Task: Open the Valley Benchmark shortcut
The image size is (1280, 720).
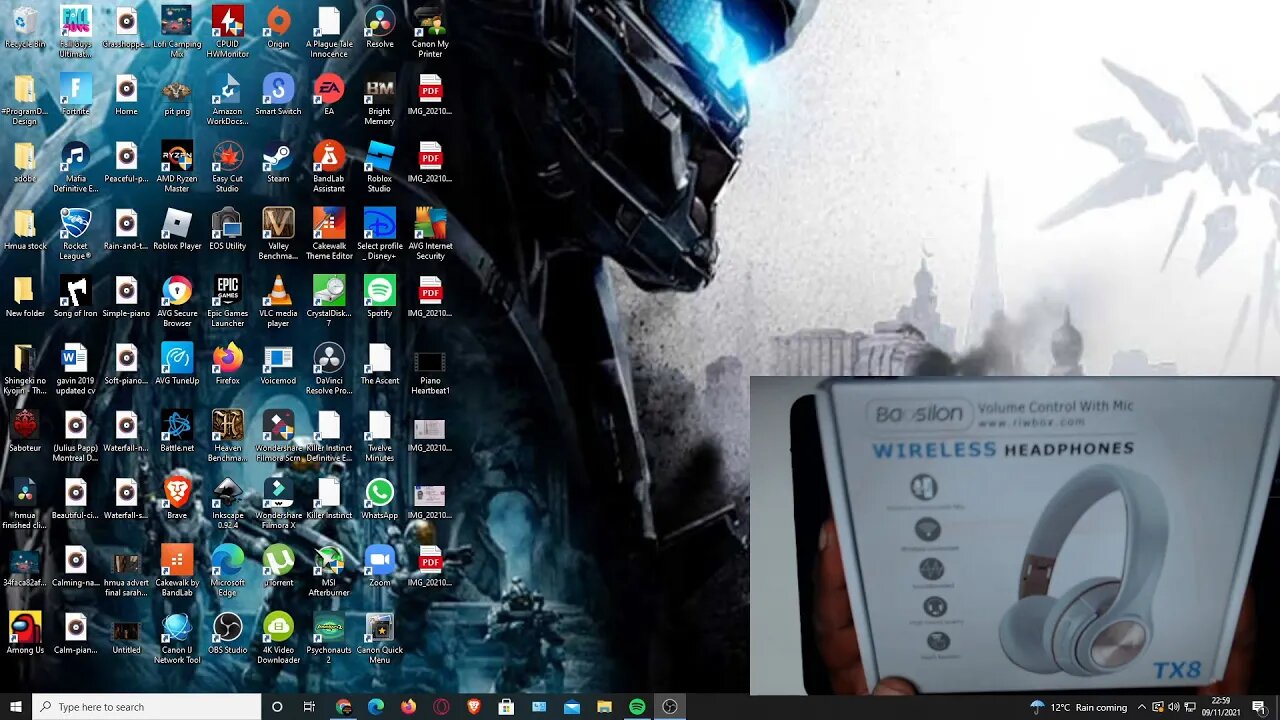Action: tap(278, 234)
